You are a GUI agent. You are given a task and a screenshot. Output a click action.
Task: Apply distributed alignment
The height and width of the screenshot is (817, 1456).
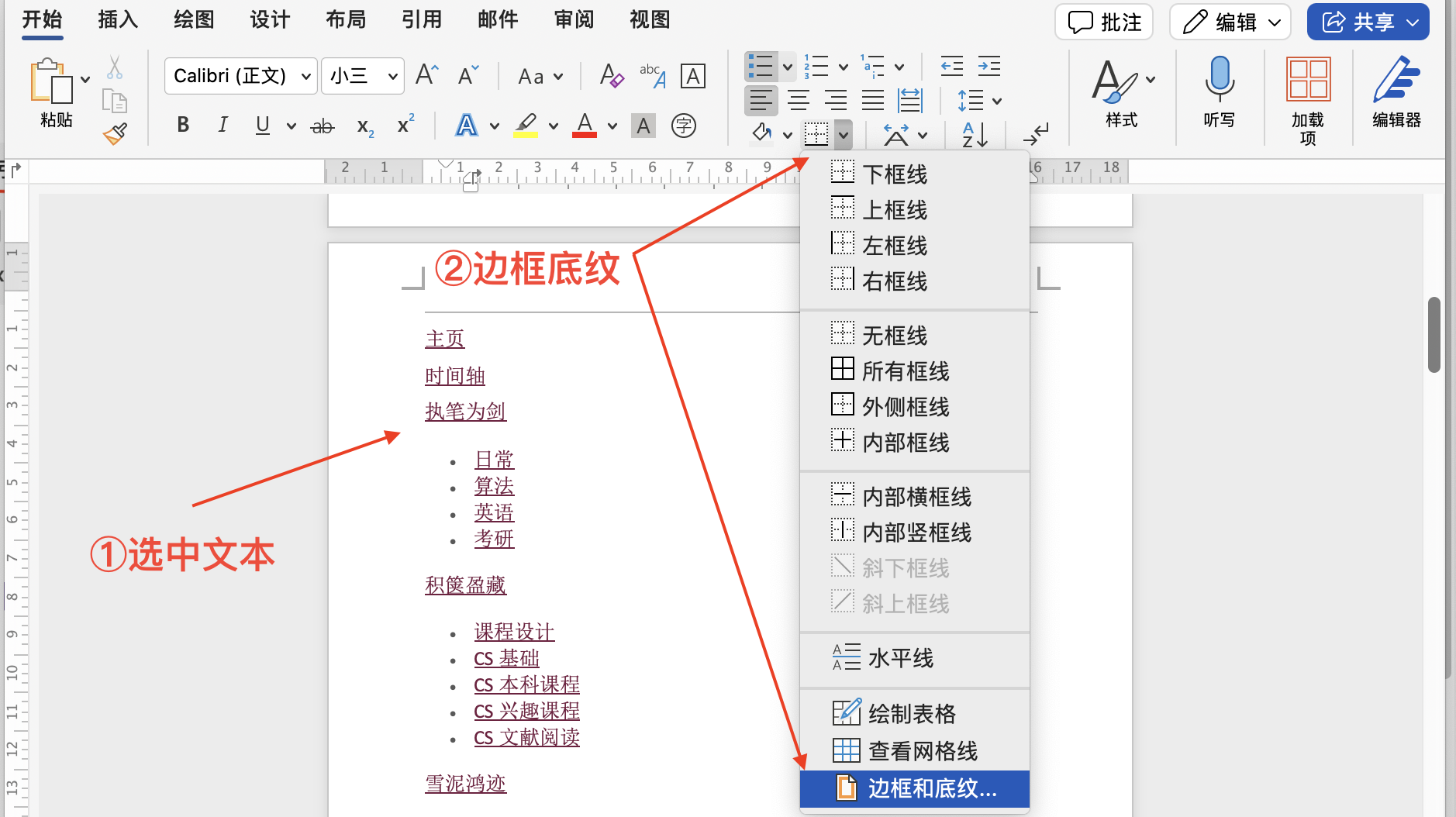tap(910, 100)
